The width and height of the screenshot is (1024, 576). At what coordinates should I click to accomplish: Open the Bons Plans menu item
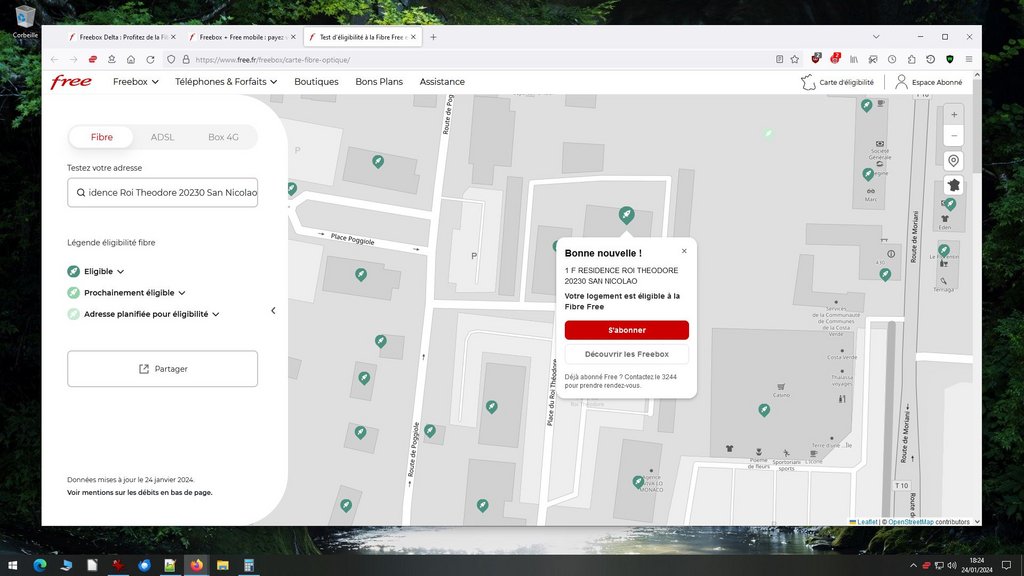379,82
